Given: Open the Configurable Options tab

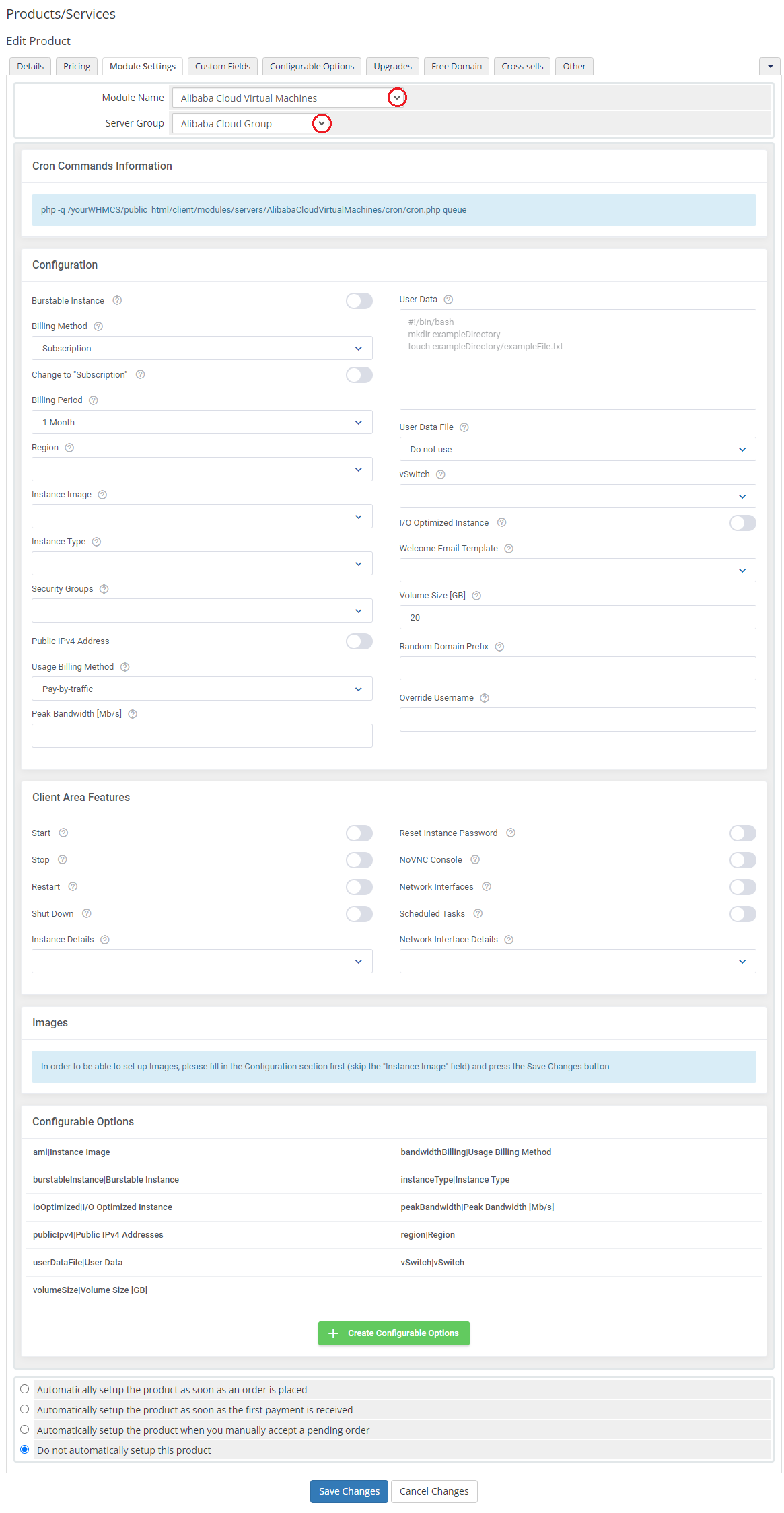Looking at the screenshot, I should 312,66.
